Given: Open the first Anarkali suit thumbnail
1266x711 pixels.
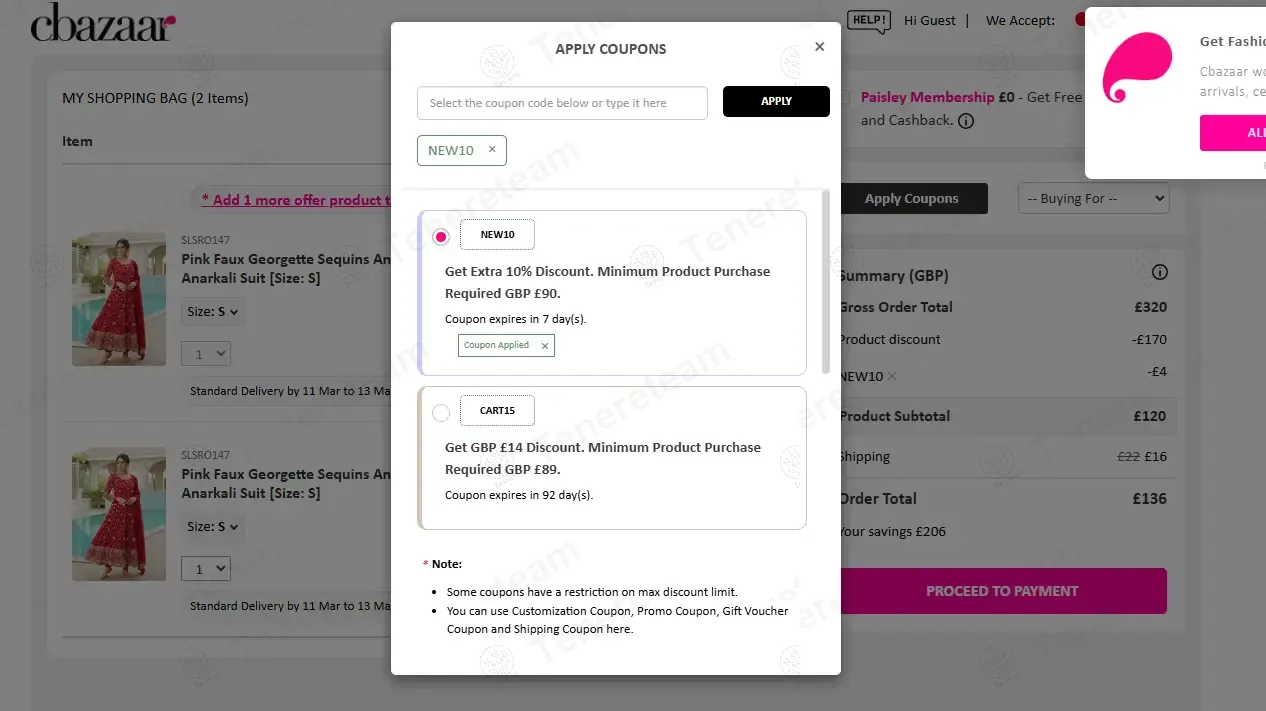Looking at the screenshot, I should (119, 300).
